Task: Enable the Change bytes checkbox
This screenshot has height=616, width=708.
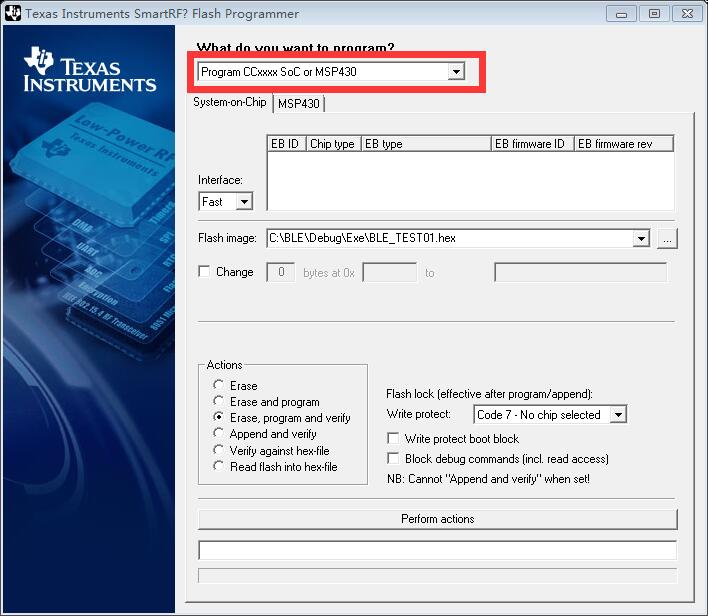Action: click(x=204, y=271)
